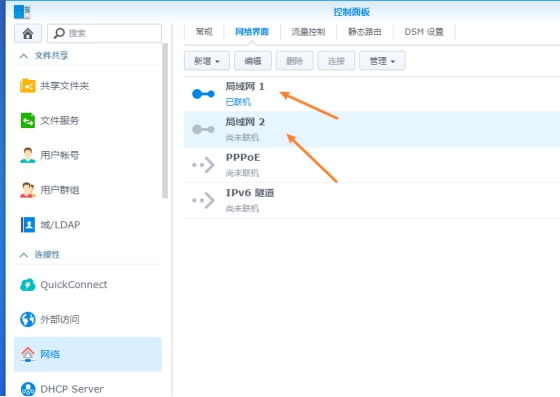Select the 局域网 1 label

point(245,87)
